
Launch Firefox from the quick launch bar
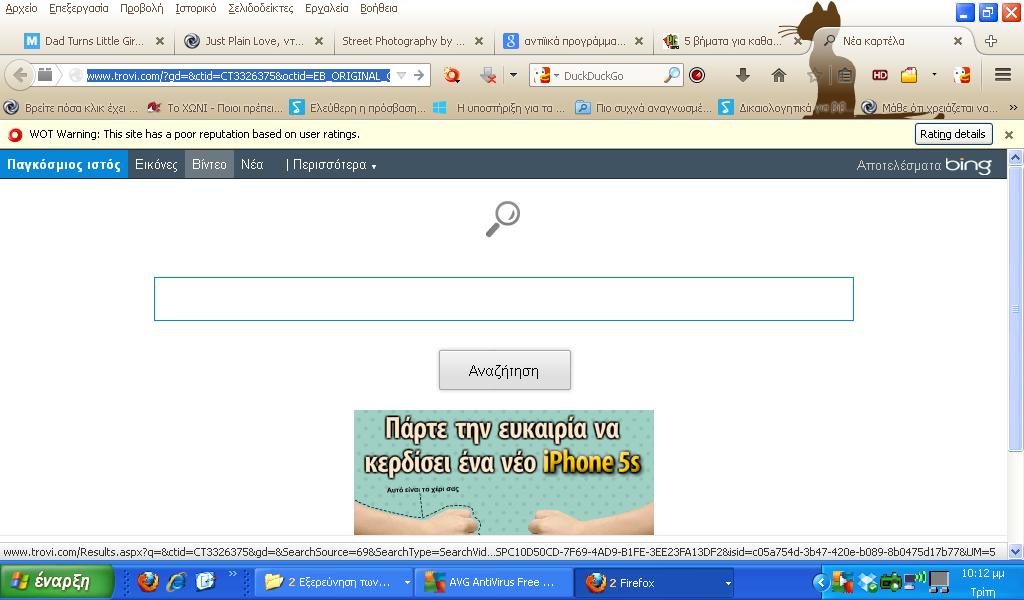147,581
